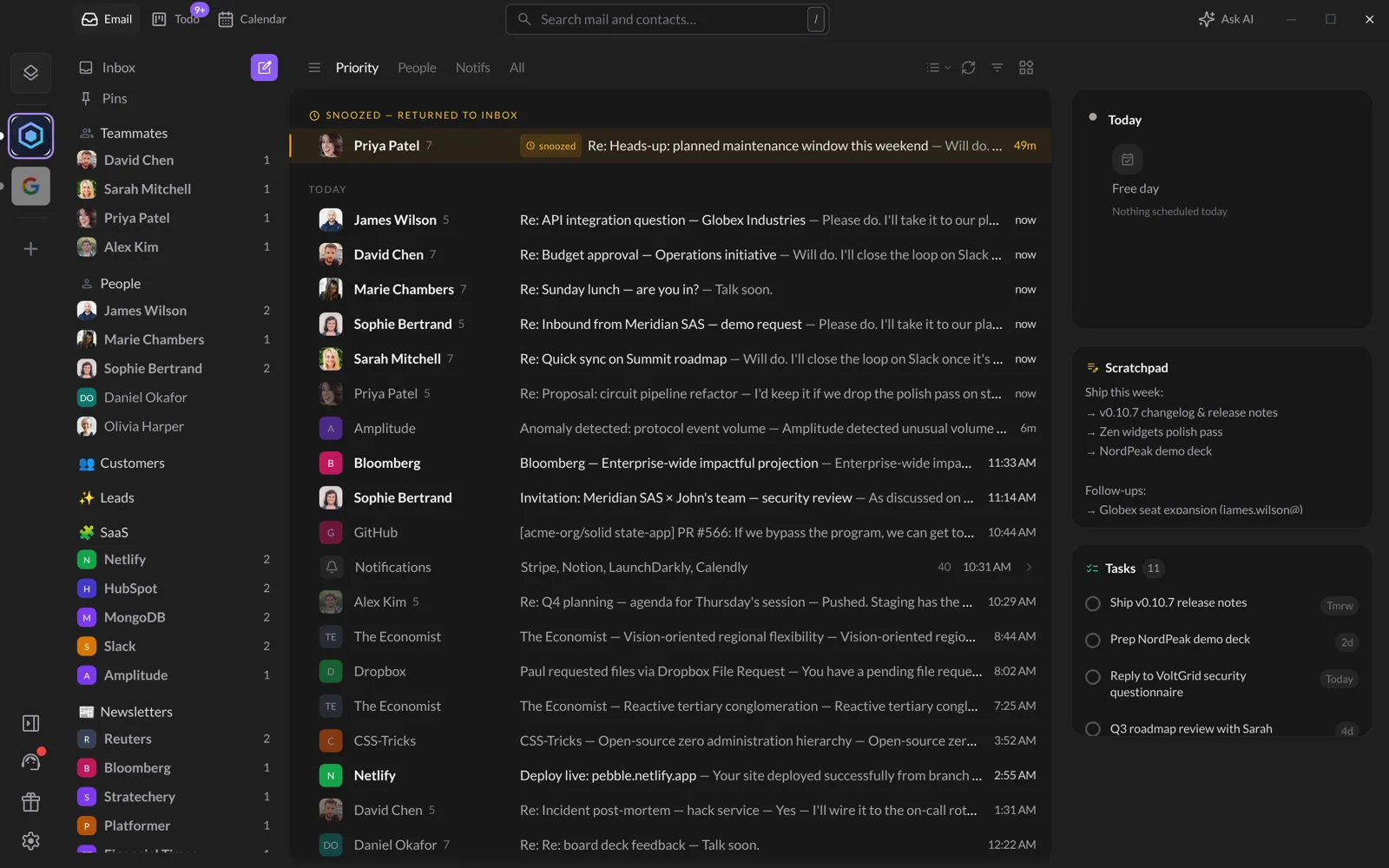Switch to the Notifs tab
1389x868 pixels.
coord(472,68)
